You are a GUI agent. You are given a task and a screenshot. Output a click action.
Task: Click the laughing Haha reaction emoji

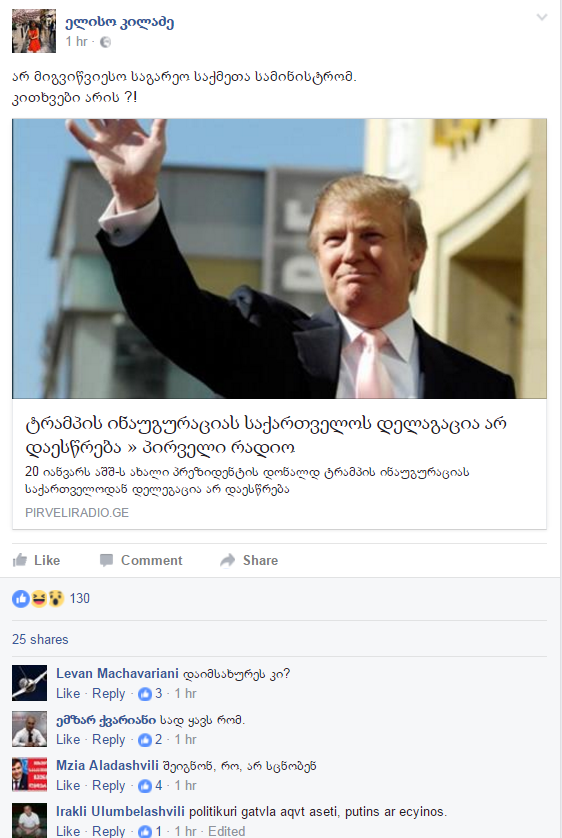click(x=38, y=599)
